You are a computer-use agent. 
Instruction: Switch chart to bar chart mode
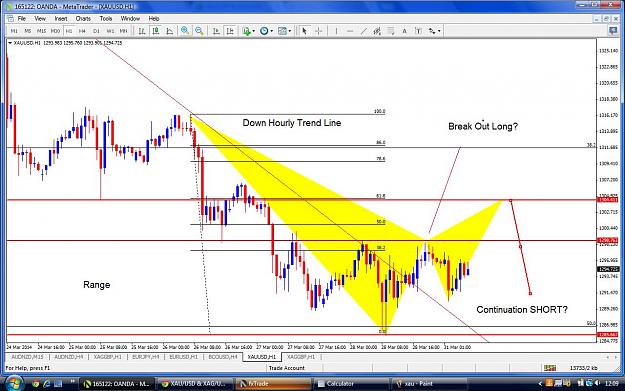click(142, 31)
